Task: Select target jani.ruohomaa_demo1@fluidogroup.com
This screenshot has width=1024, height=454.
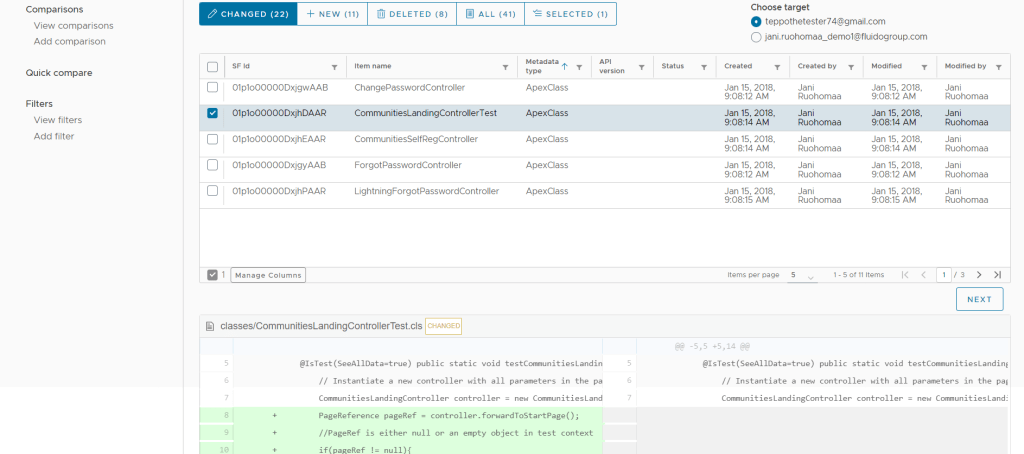Action: coord(756,37)
